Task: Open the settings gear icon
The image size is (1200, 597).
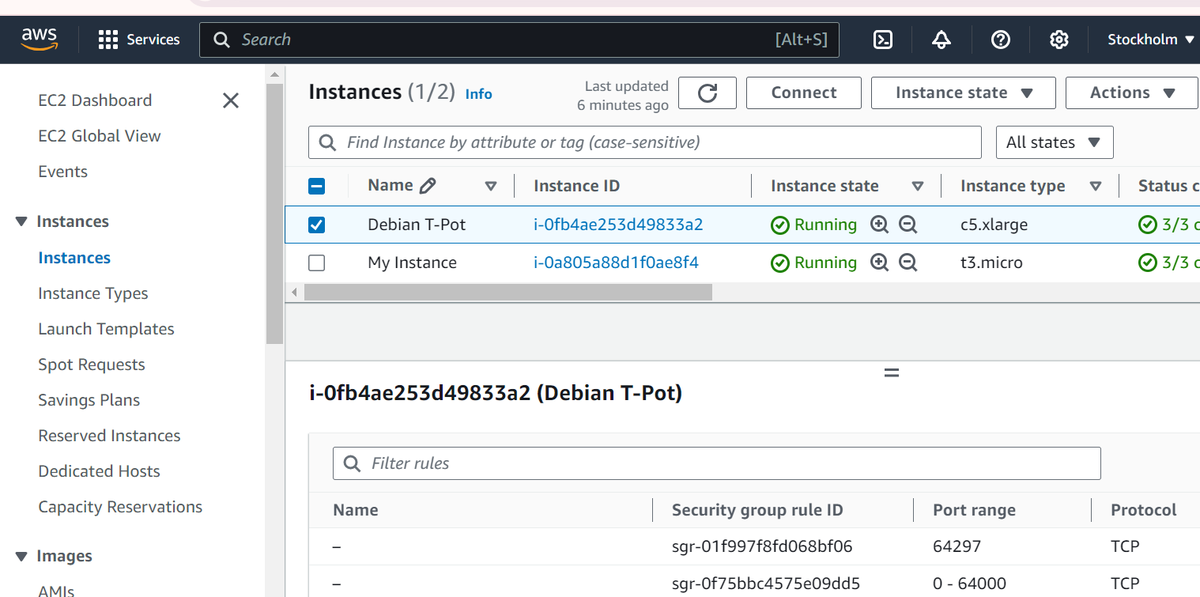Action: 1059,40
